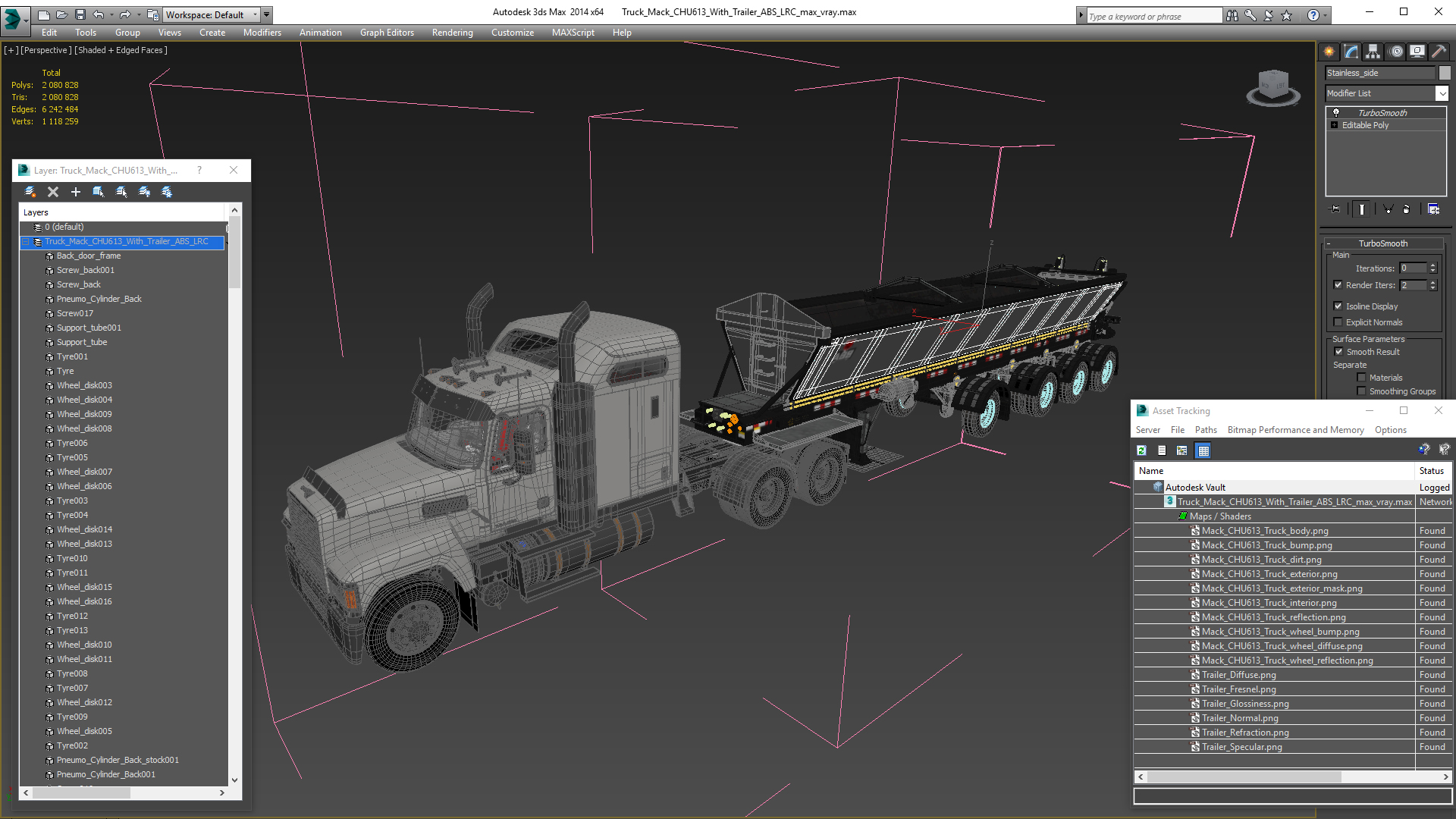Click the Redo arrow icon
1456x819 pixels.
[x=125, y=14]
